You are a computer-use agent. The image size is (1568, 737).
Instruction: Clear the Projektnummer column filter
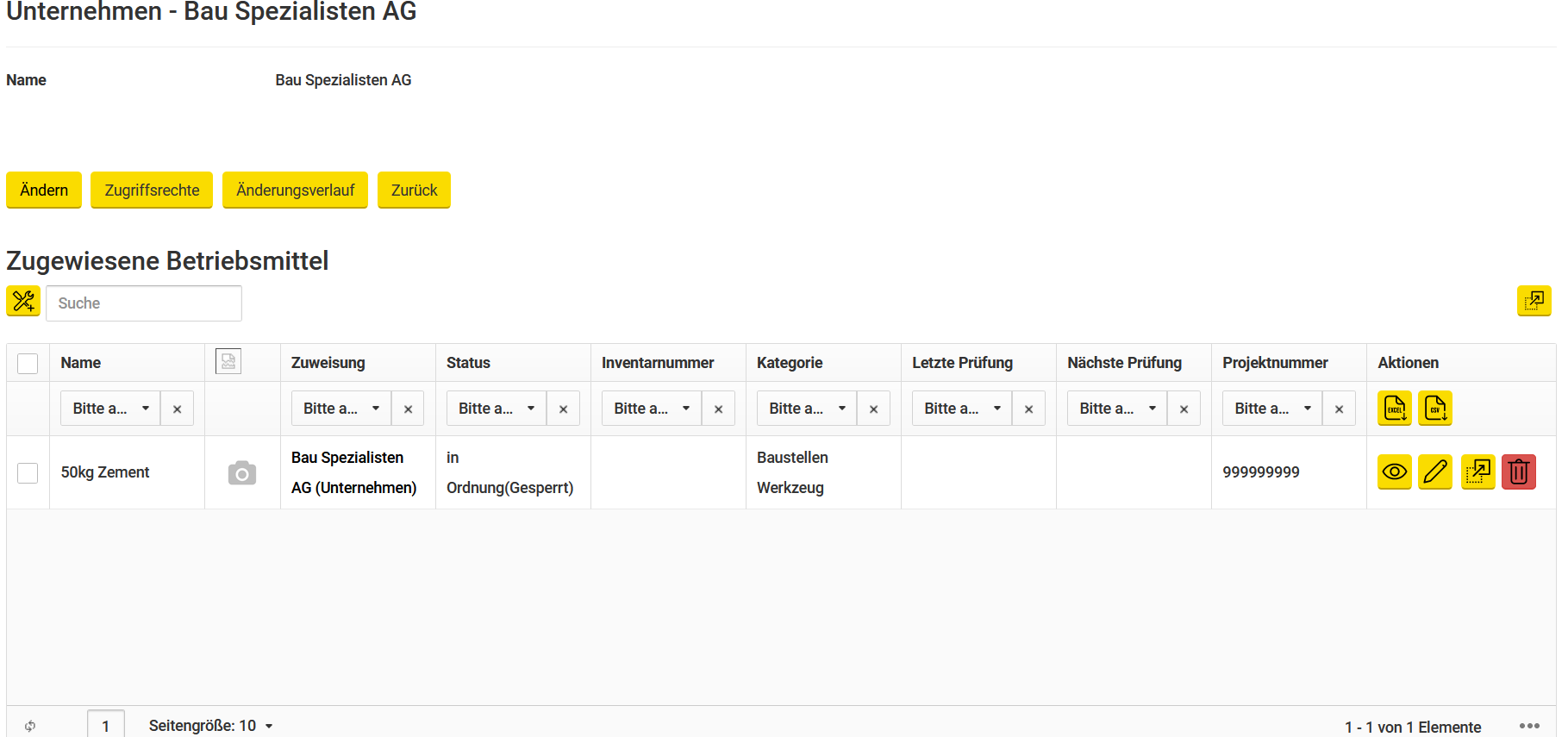pos(1339,409)
